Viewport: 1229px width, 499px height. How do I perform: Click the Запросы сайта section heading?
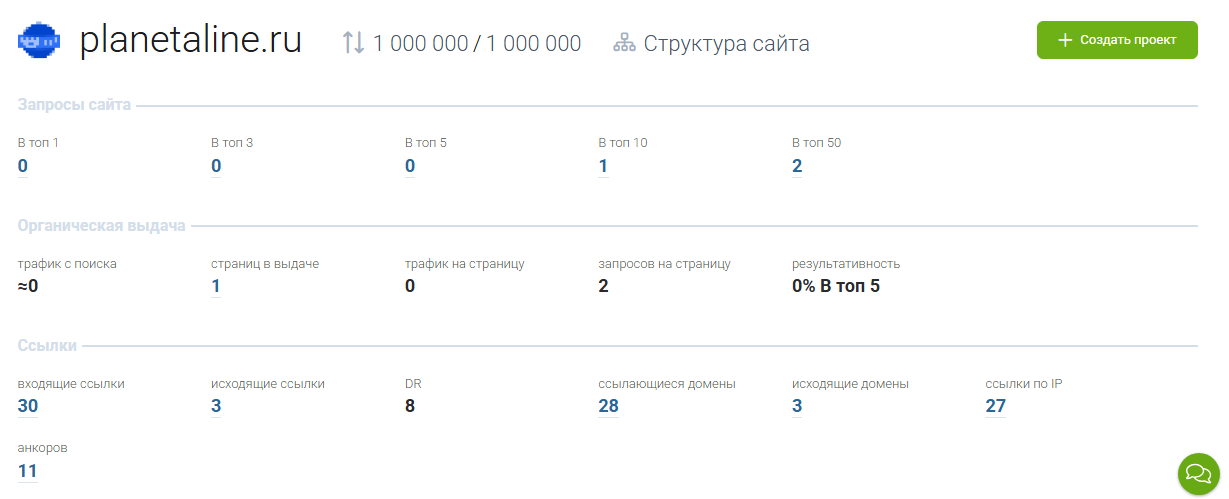point(74,105)
